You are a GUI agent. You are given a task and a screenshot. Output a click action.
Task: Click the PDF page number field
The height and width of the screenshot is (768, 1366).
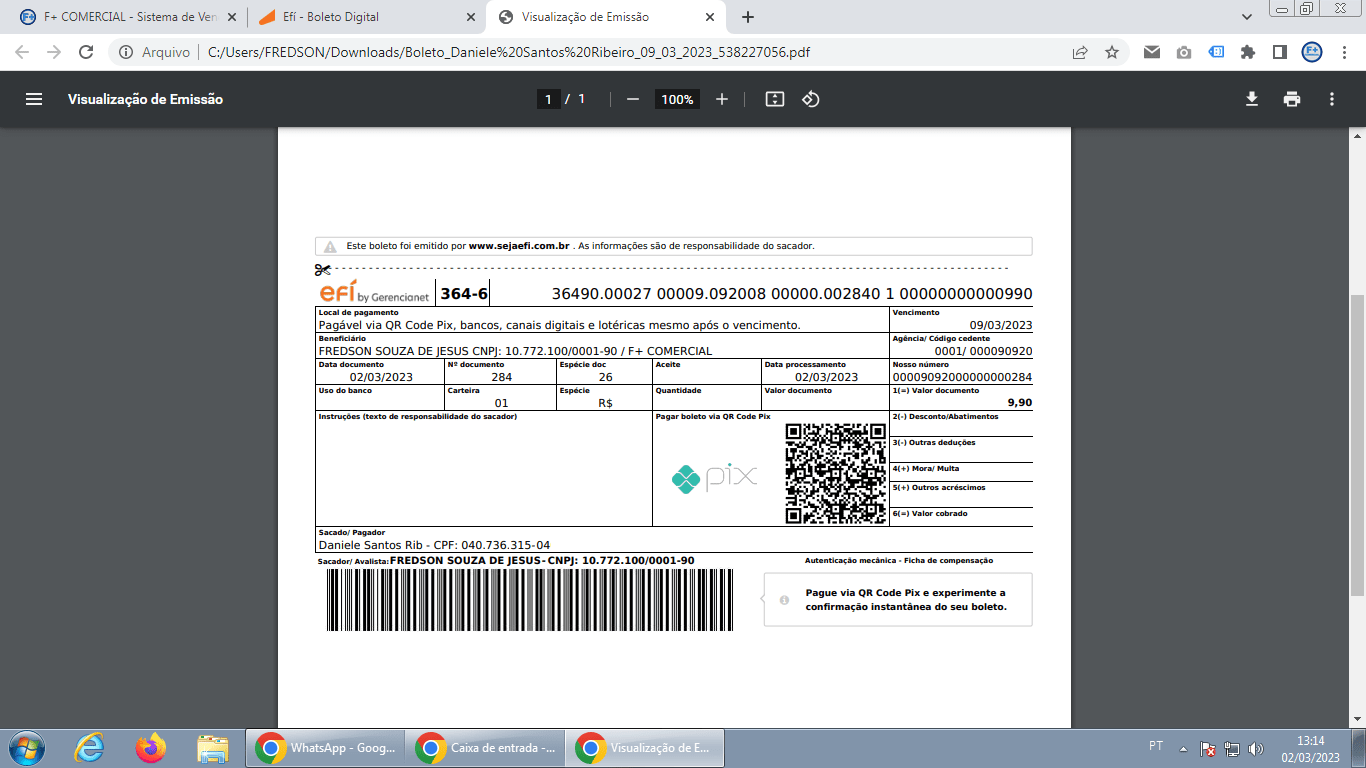click(547, 99)
